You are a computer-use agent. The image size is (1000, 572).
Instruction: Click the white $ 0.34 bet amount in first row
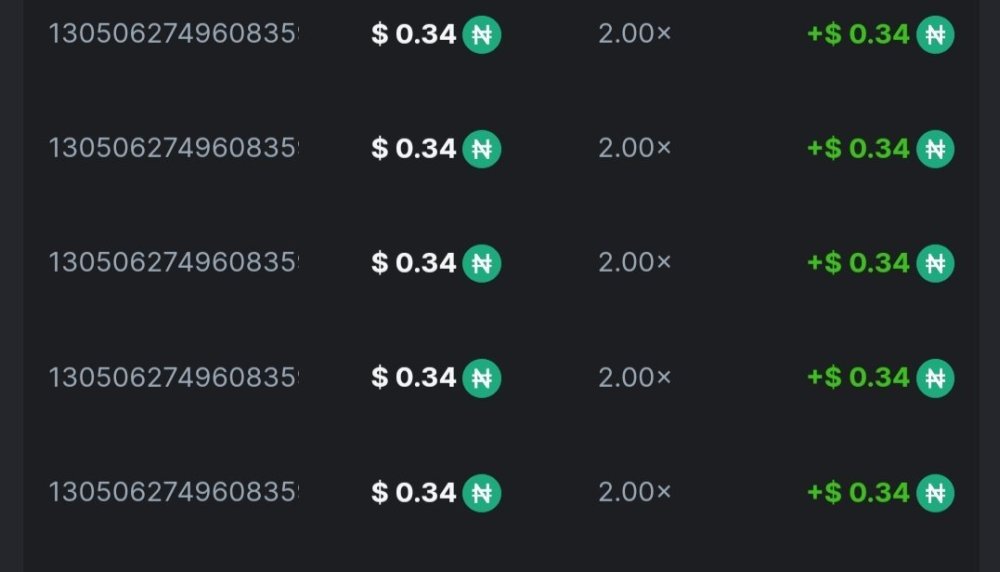(414, 35)
